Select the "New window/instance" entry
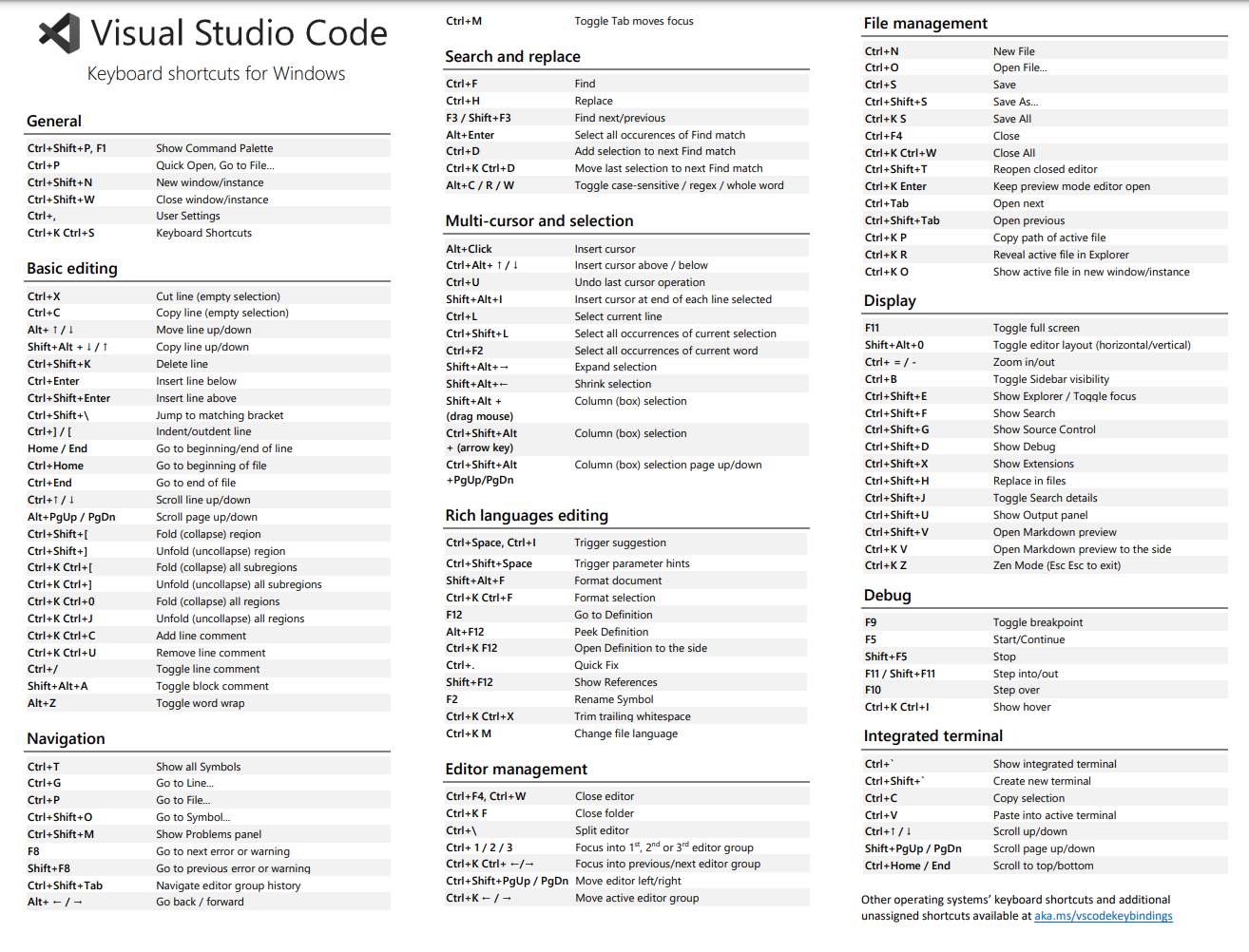1249x952 pixels. tap(209, 182)
